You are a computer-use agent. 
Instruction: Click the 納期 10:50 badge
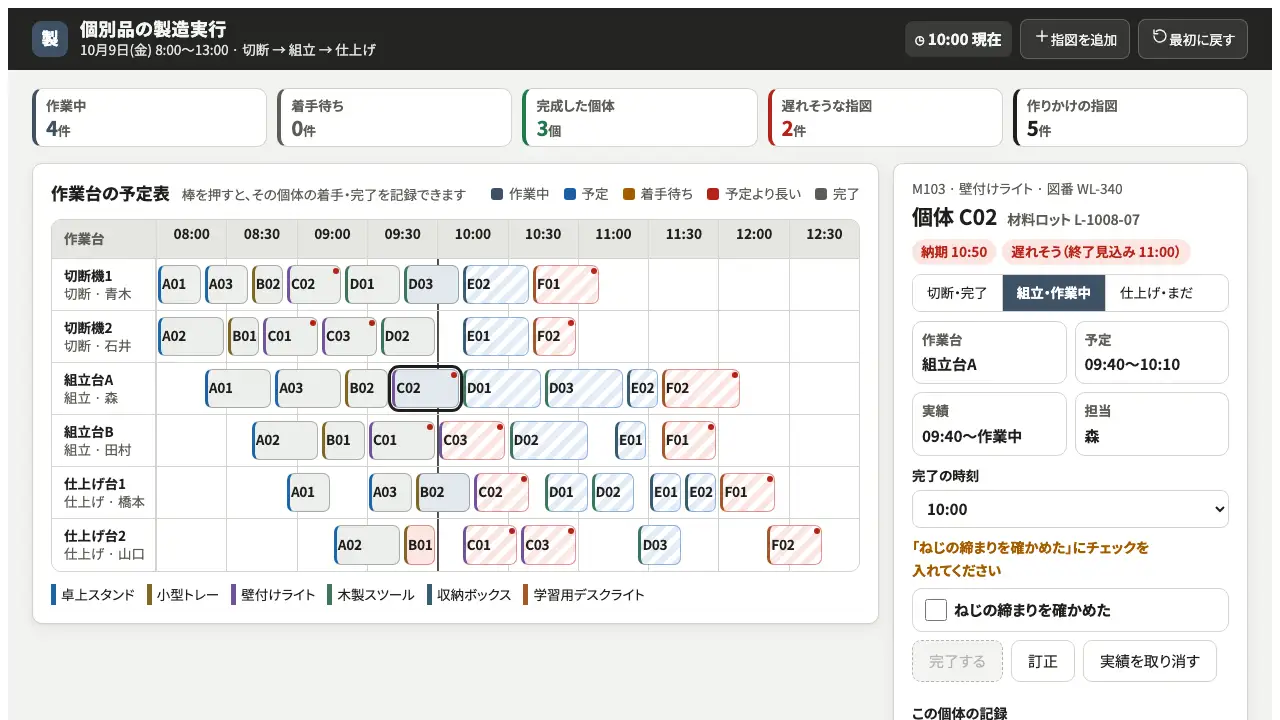point(954,252)
